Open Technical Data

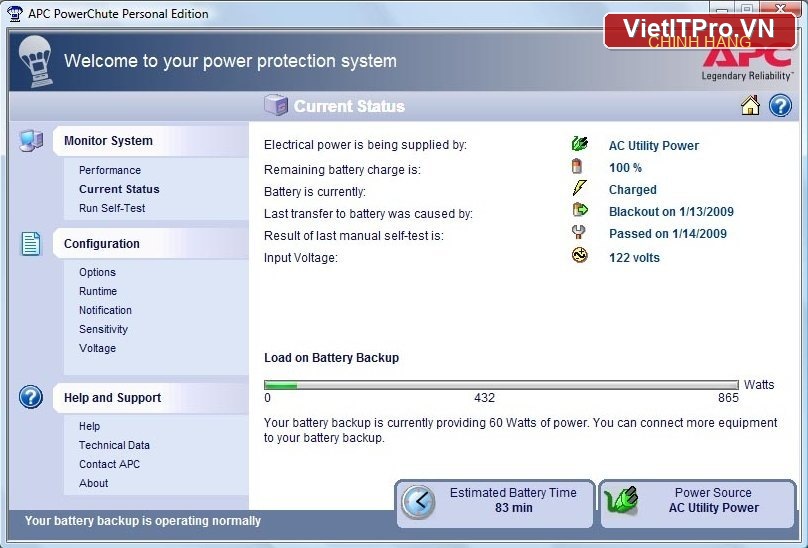click(x=114, y=445)
